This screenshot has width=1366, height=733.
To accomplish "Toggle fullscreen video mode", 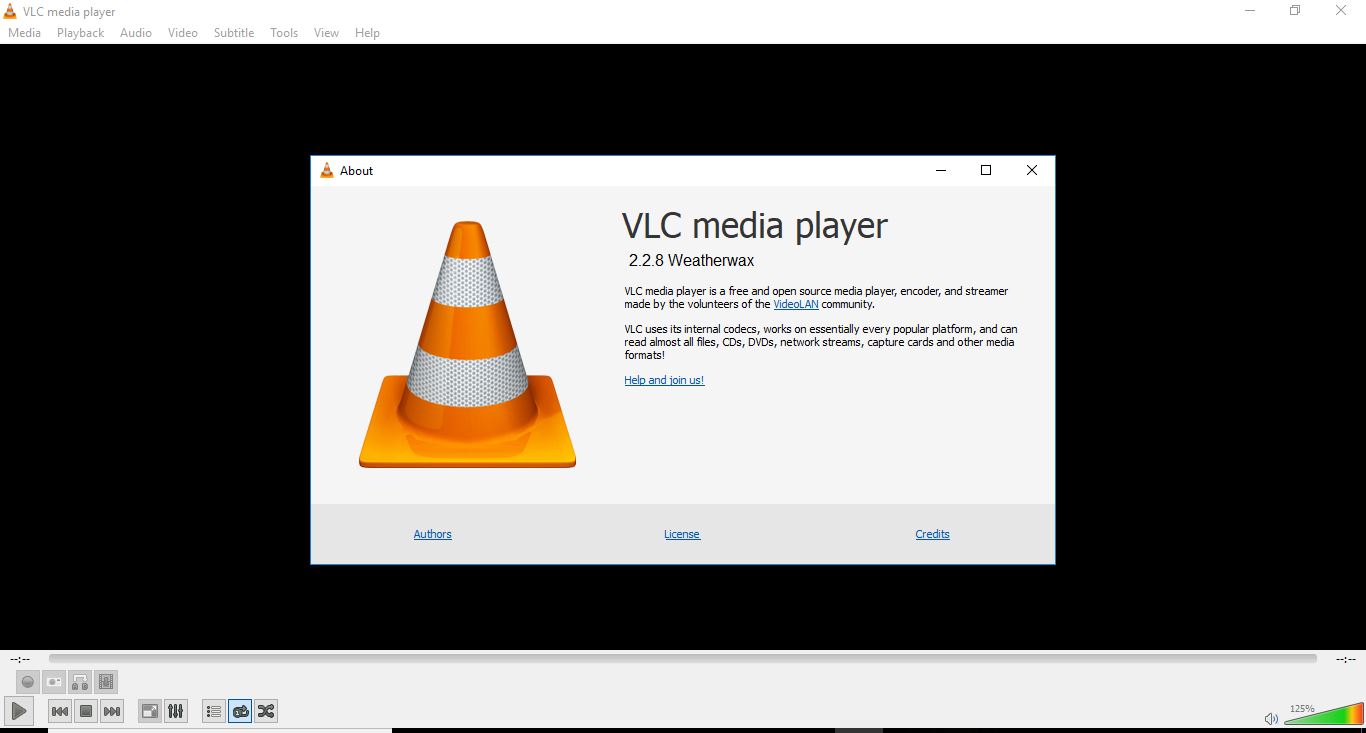I will [148, 711].
